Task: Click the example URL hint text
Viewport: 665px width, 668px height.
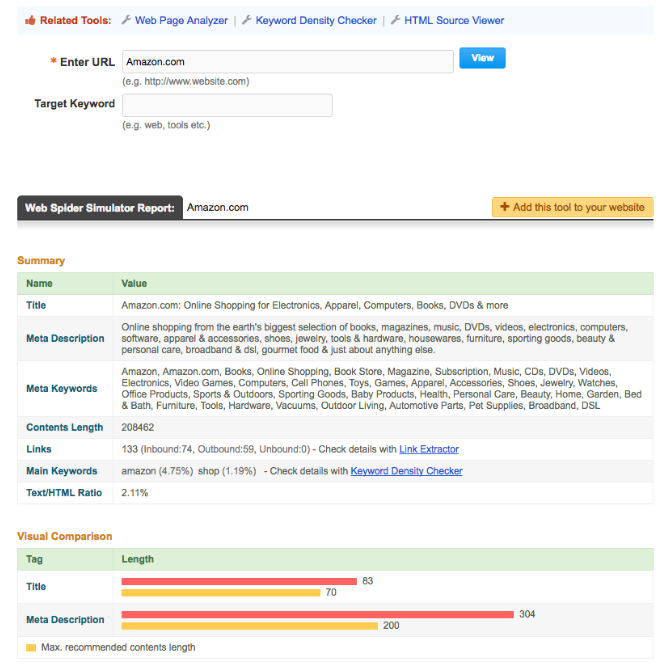Action: (x=186, y=81)
